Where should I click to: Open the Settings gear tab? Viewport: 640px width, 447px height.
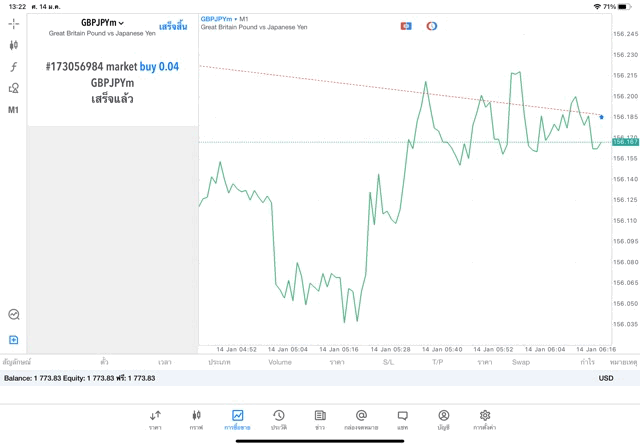click(x=484, y=420)
